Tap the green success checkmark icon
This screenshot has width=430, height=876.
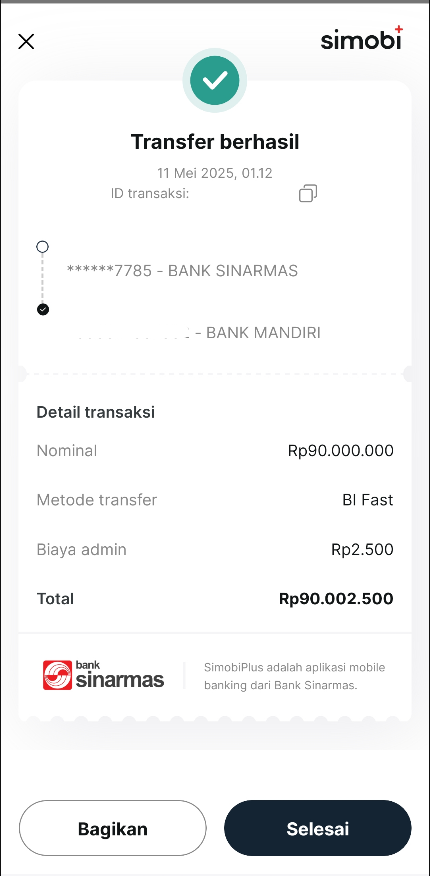tap(215, 80)
